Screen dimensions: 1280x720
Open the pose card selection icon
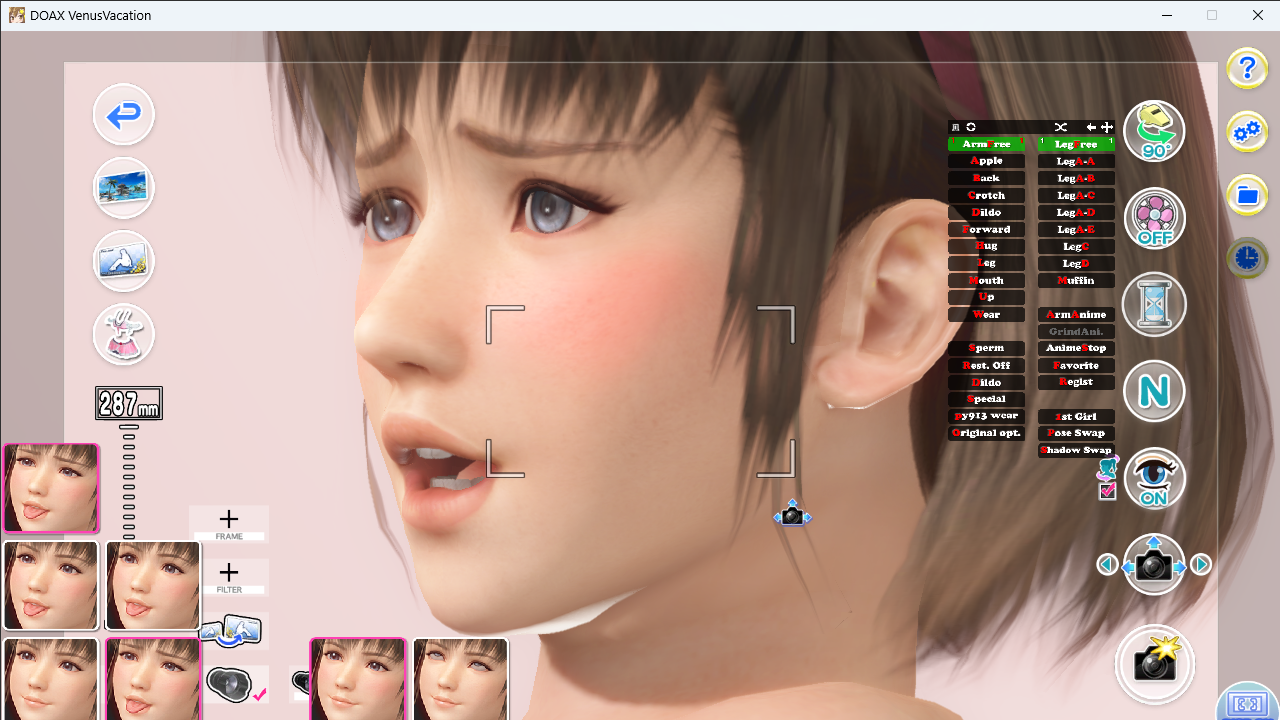[124, 260]
